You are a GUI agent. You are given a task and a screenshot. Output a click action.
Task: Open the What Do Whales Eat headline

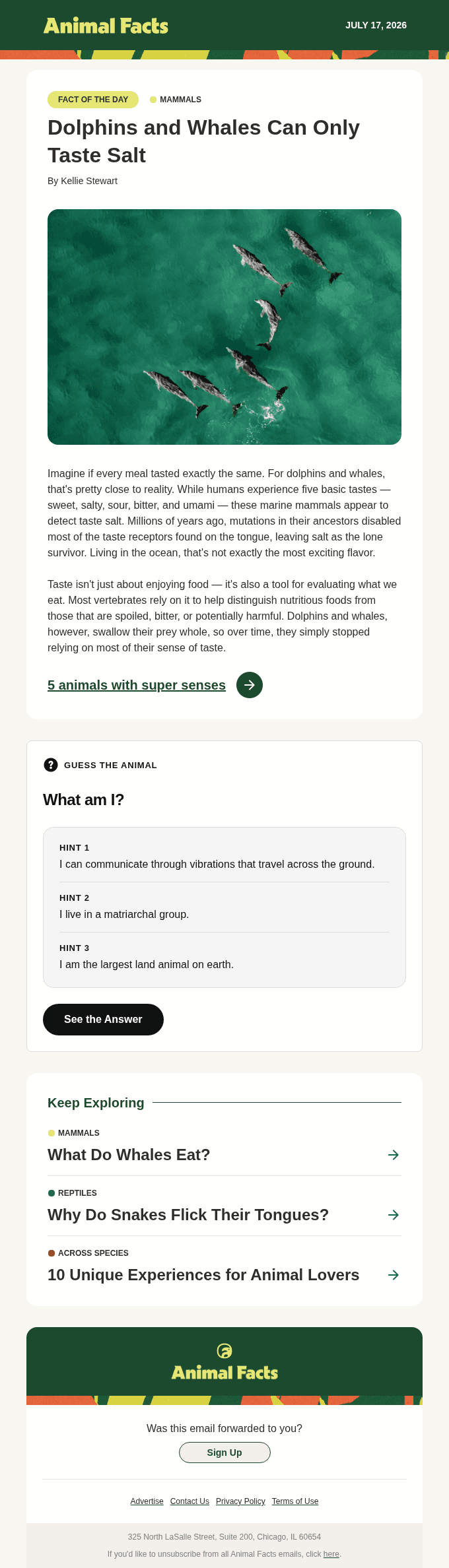[x=129, y=1155]
